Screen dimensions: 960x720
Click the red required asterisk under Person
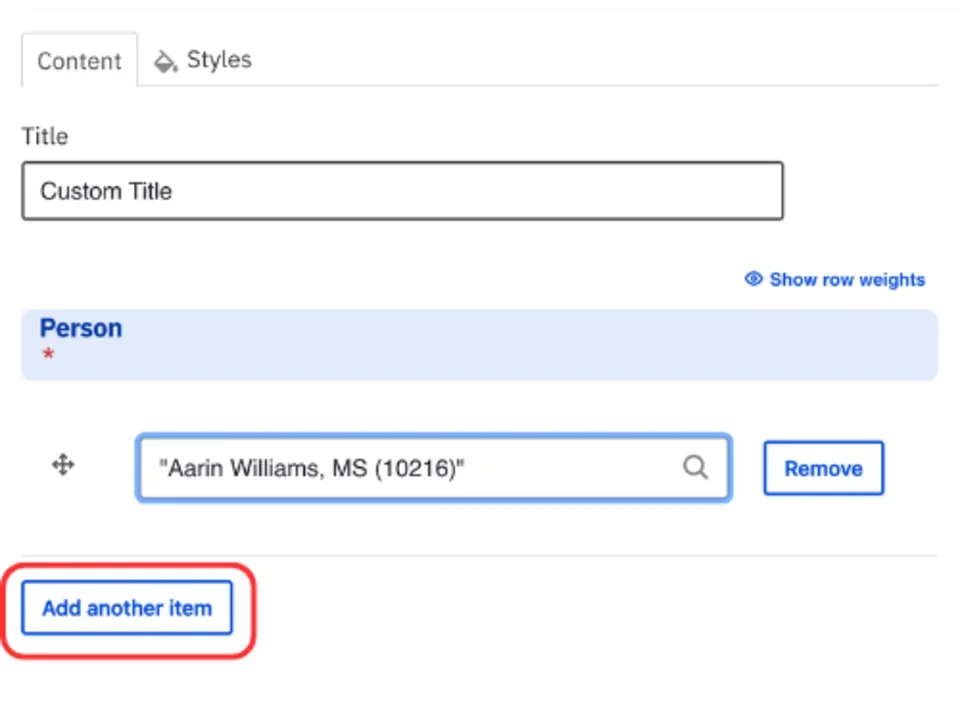(x=47, y=357)
